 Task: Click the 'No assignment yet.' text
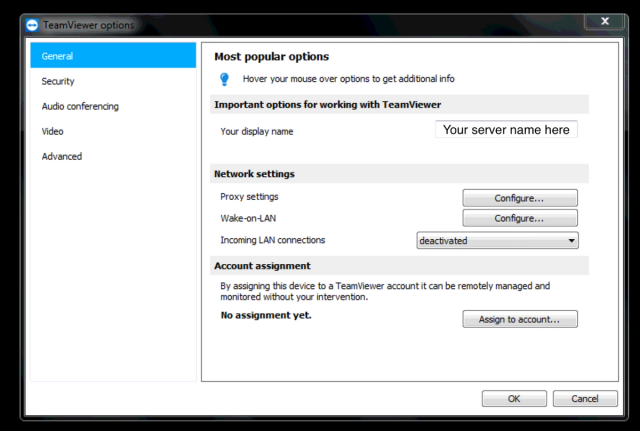click(x=266, y=315)
